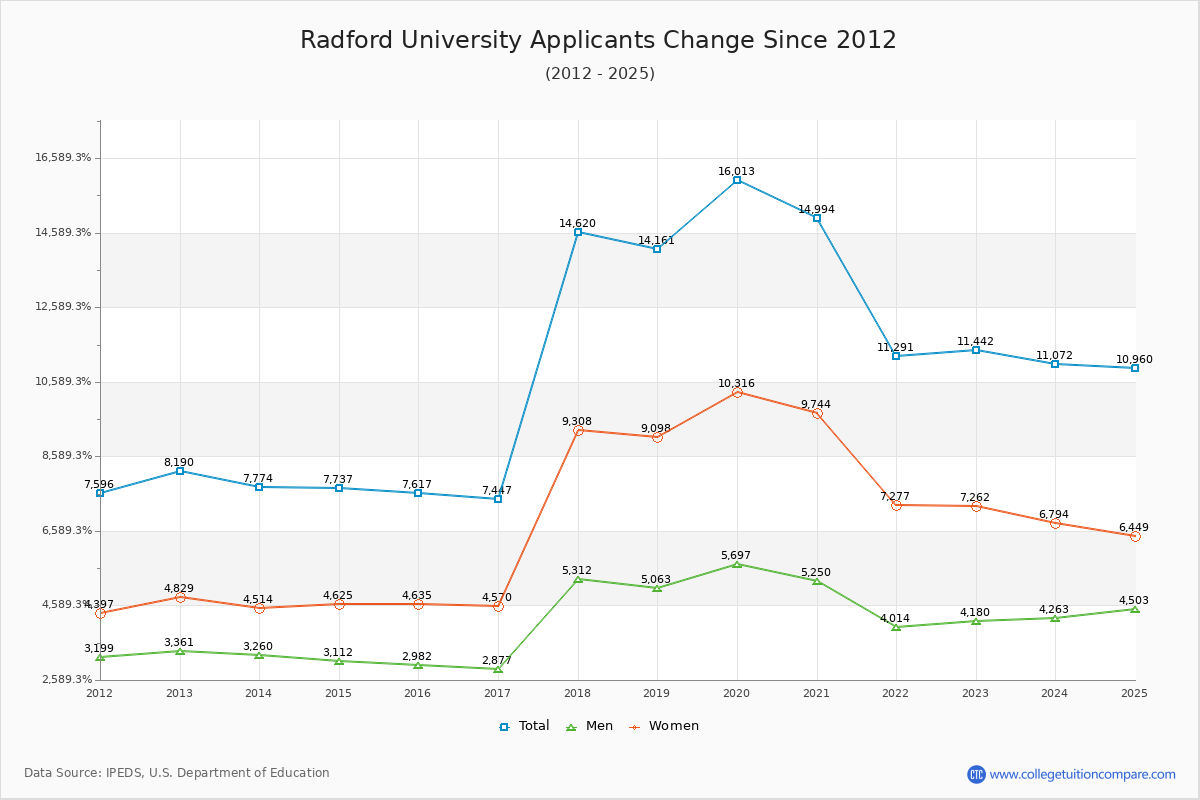Click the Total marker labeled 7,737
Screen dimensions: 1200x800
pos(339,488)
